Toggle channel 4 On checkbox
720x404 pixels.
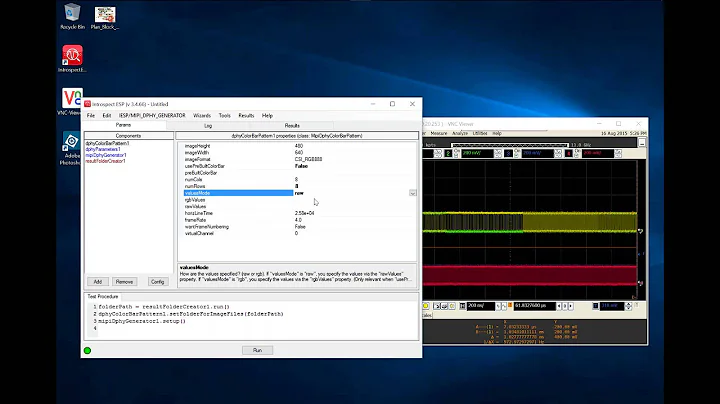(x=576, y=156)
